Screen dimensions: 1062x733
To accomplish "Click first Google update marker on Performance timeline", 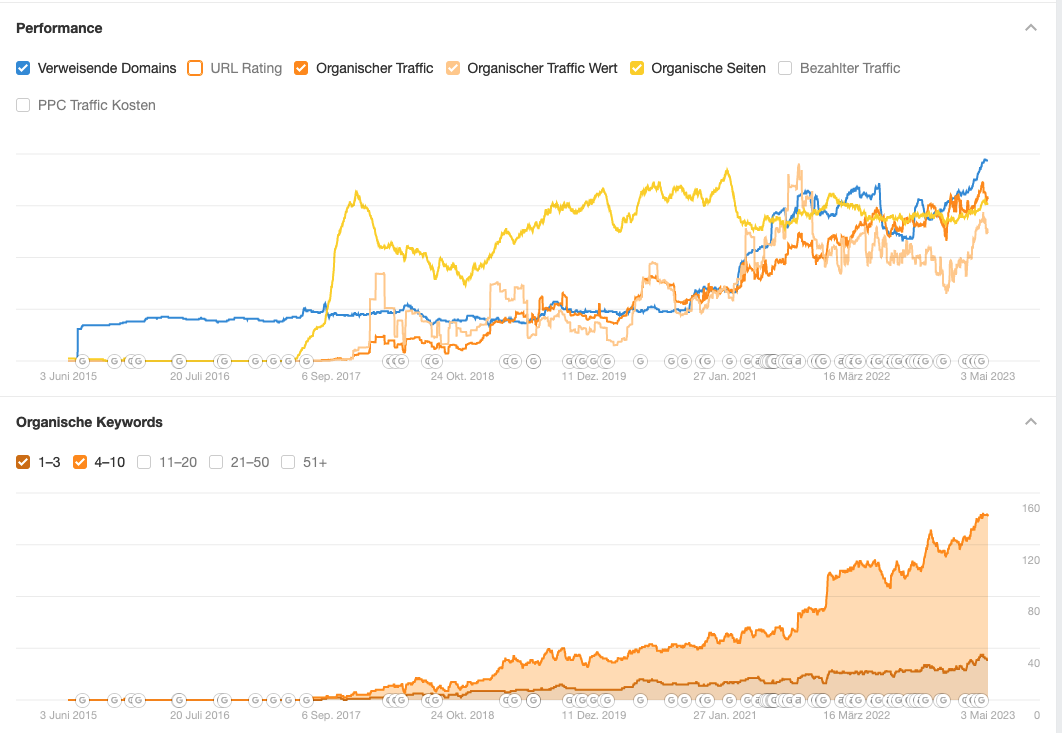I will [x=83, y=361].
